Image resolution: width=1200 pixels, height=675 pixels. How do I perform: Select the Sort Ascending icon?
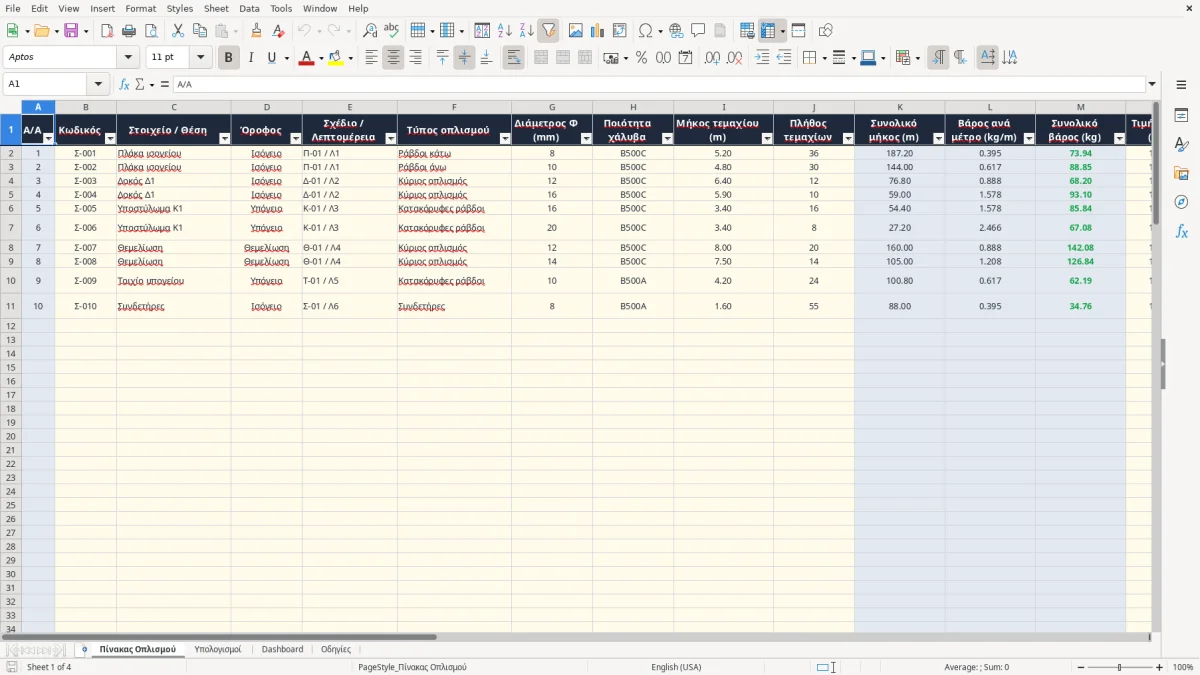[505, 31]
